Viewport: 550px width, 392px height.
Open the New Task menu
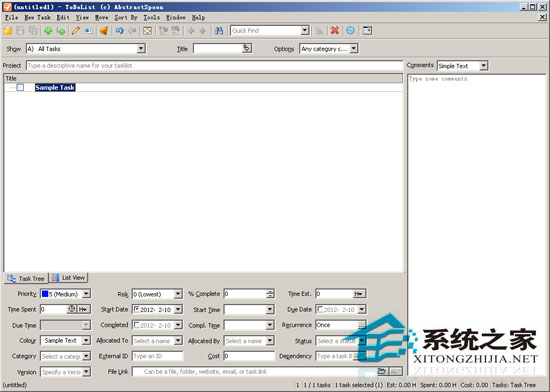pyautogui.click(x=37, y=17)
